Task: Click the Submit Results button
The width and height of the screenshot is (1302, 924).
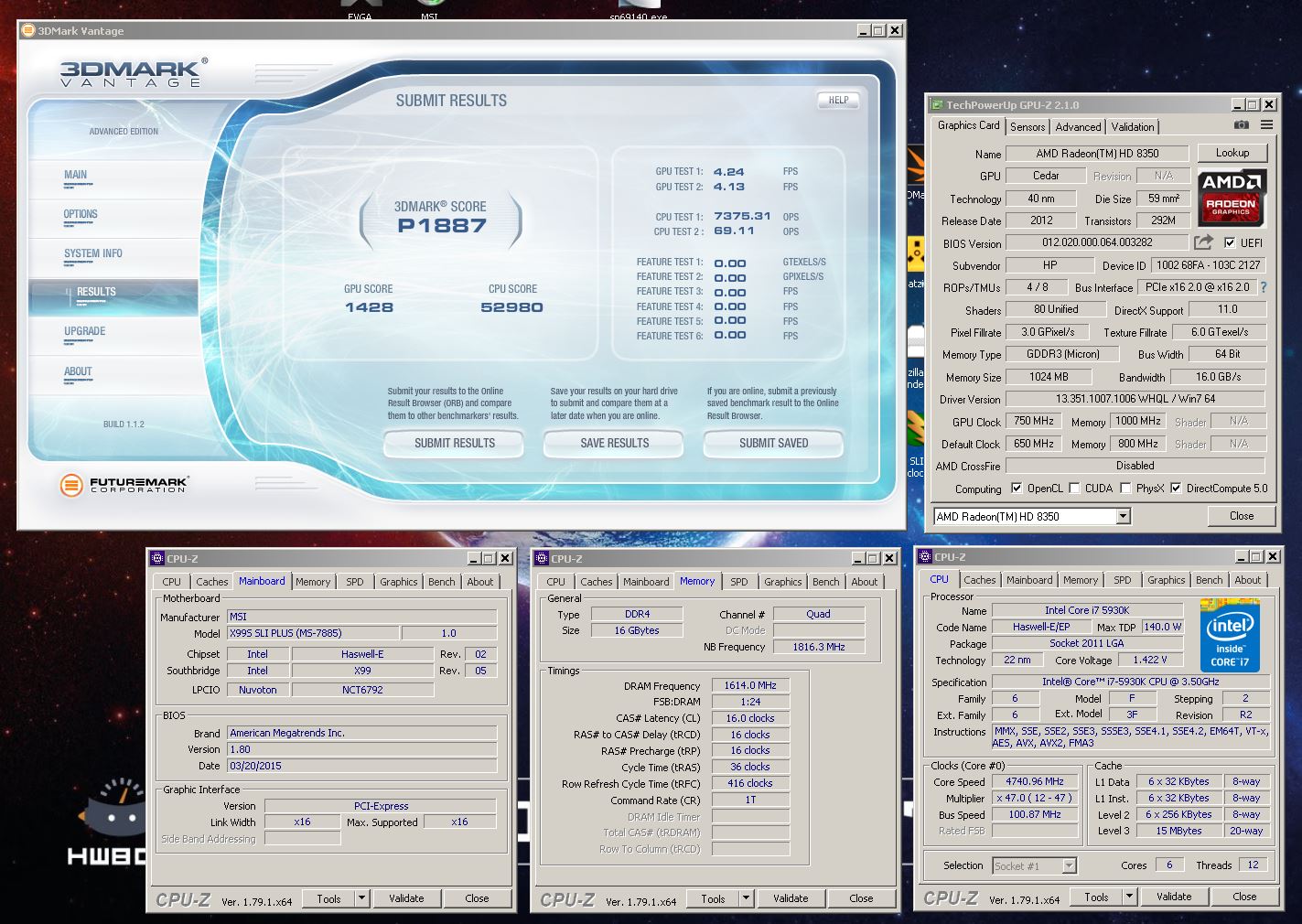Action: [454, 444]
